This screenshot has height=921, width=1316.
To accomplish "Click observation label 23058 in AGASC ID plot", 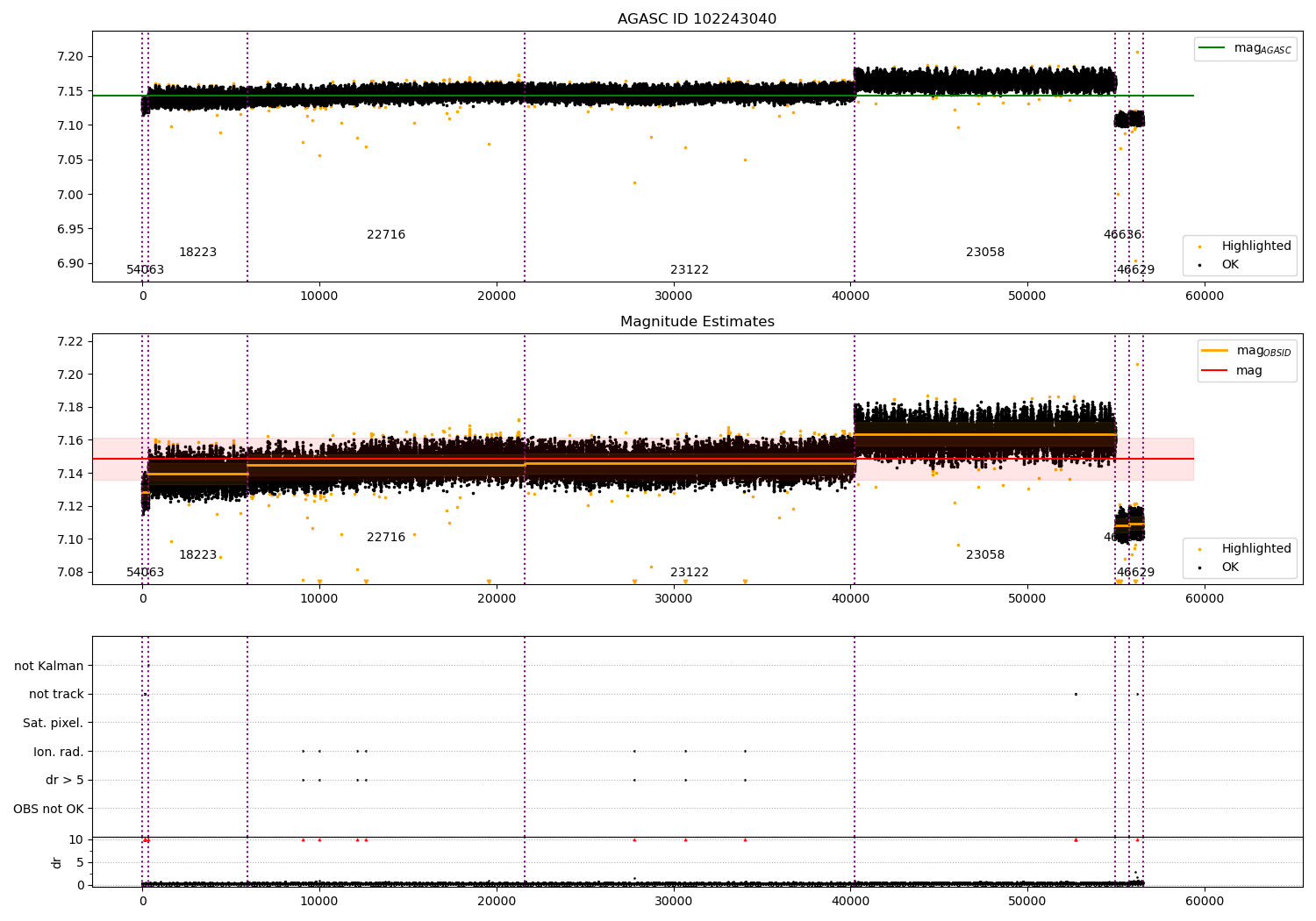I will (985, 253).
